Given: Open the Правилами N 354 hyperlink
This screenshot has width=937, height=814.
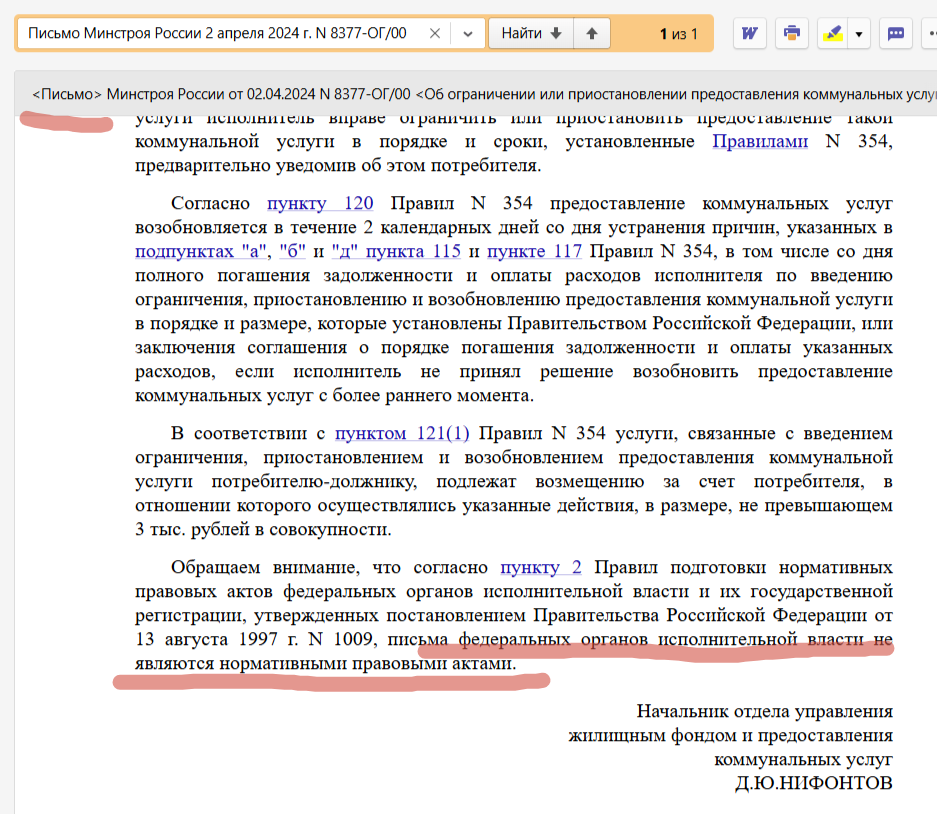Looking at the screenshot, I should click(759, 142).
